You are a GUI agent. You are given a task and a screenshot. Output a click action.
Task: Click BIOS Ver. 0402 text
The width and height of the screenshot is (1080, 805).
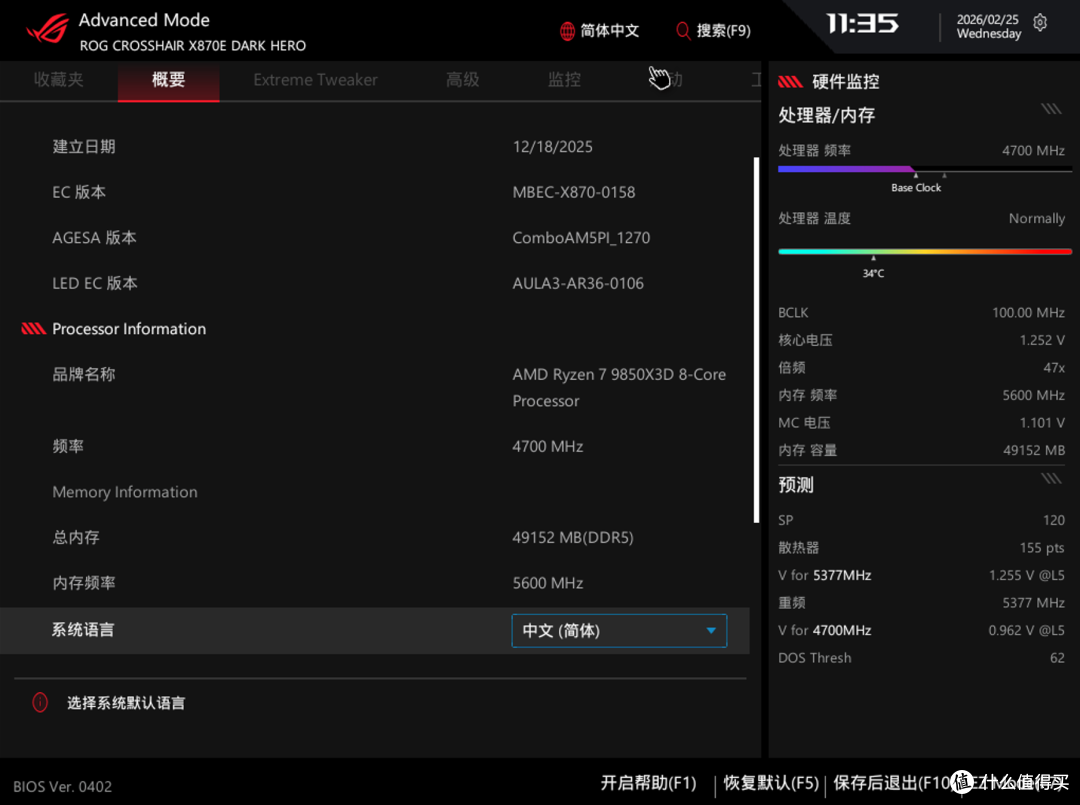point(63,786)
